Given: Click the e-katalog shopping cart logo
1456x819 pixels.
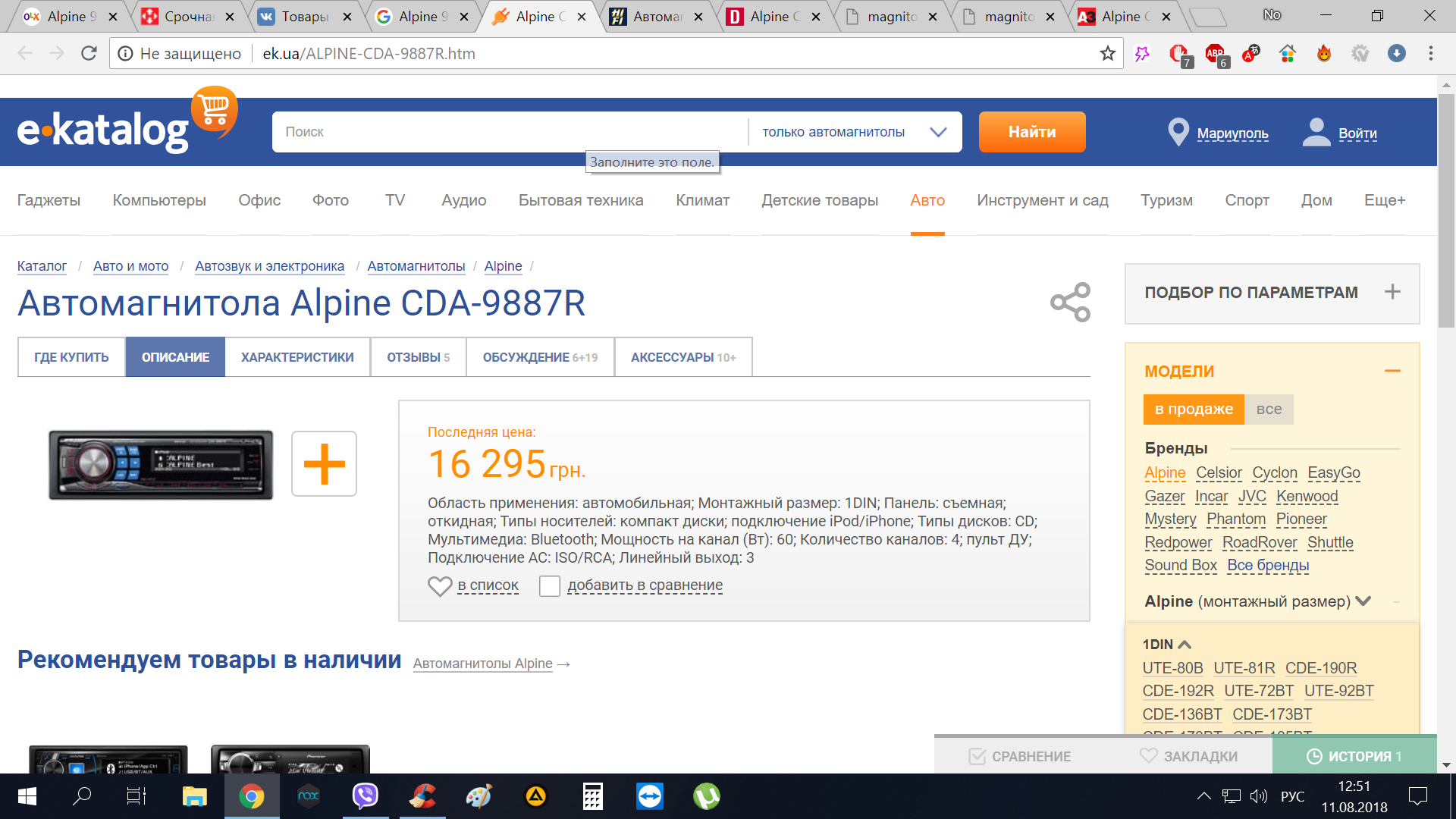Looking at the screenshot, I should click(215, 110).
